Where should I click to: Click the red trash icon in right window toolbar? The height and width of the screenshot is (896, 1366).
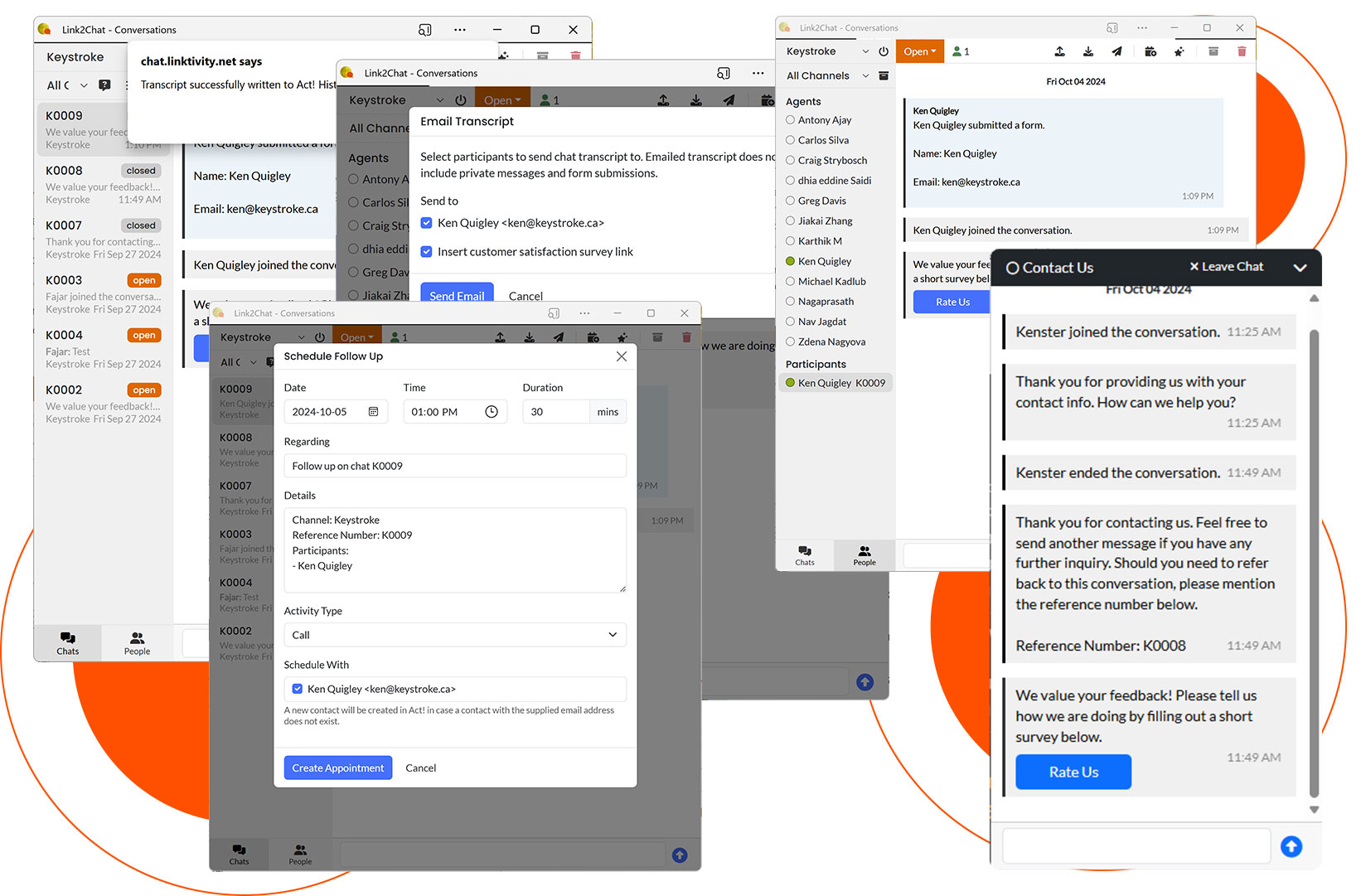click(1242, 51)
